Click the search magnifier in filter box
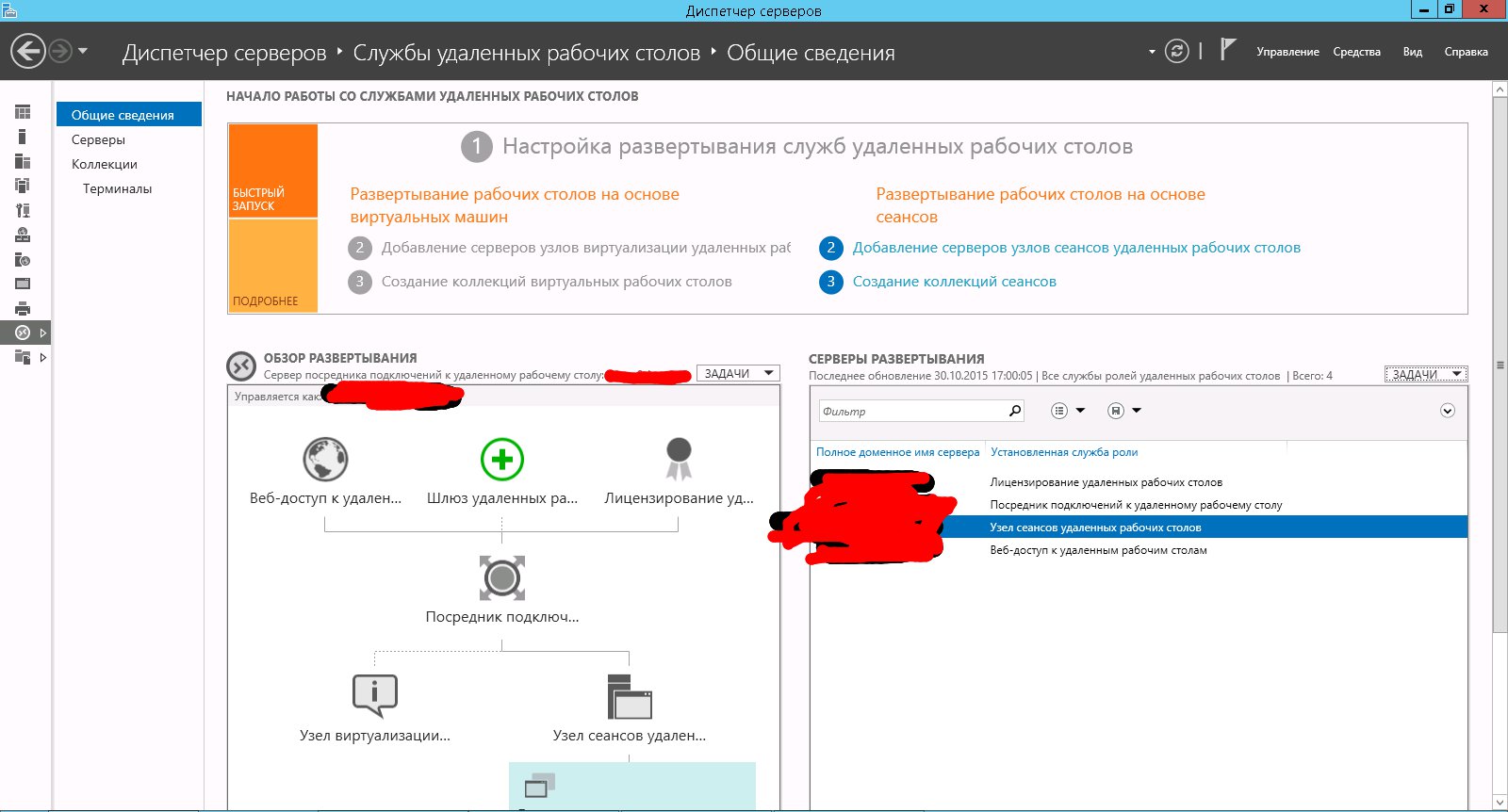 tap(1014, 411)
